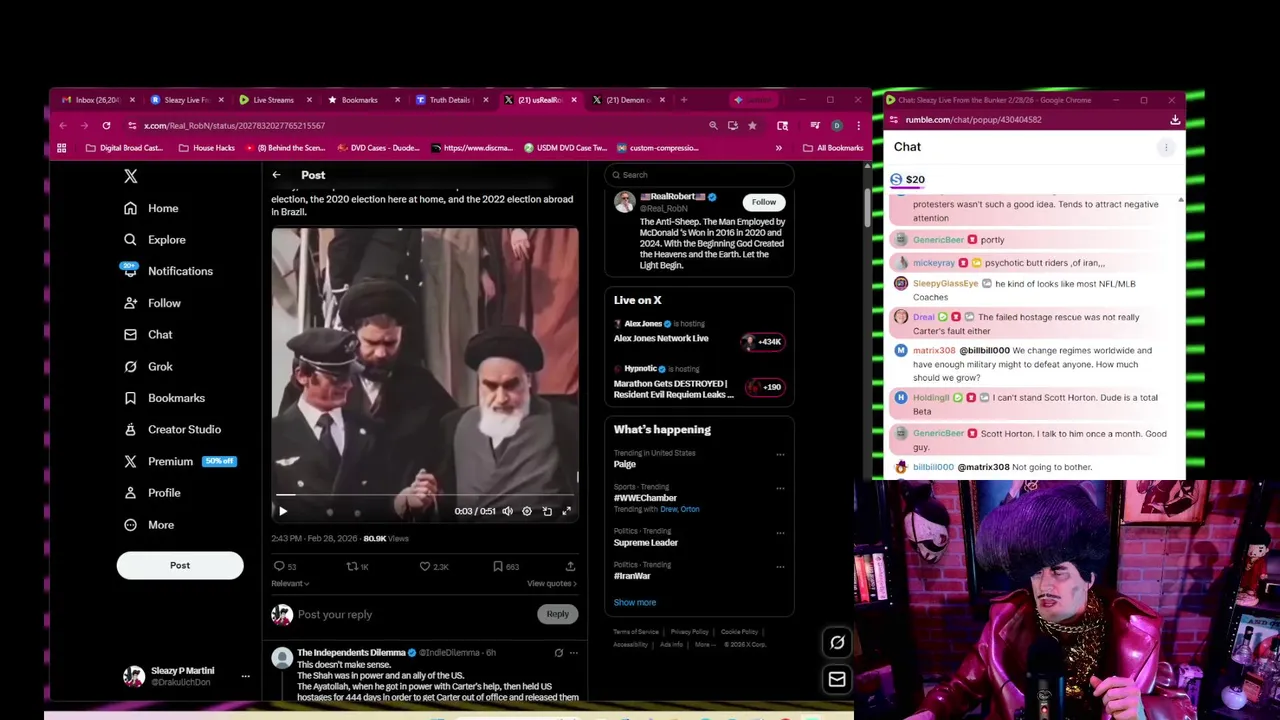Play the embedded video
Viewport: 1280px width, 720px height.
click(283, 511)
